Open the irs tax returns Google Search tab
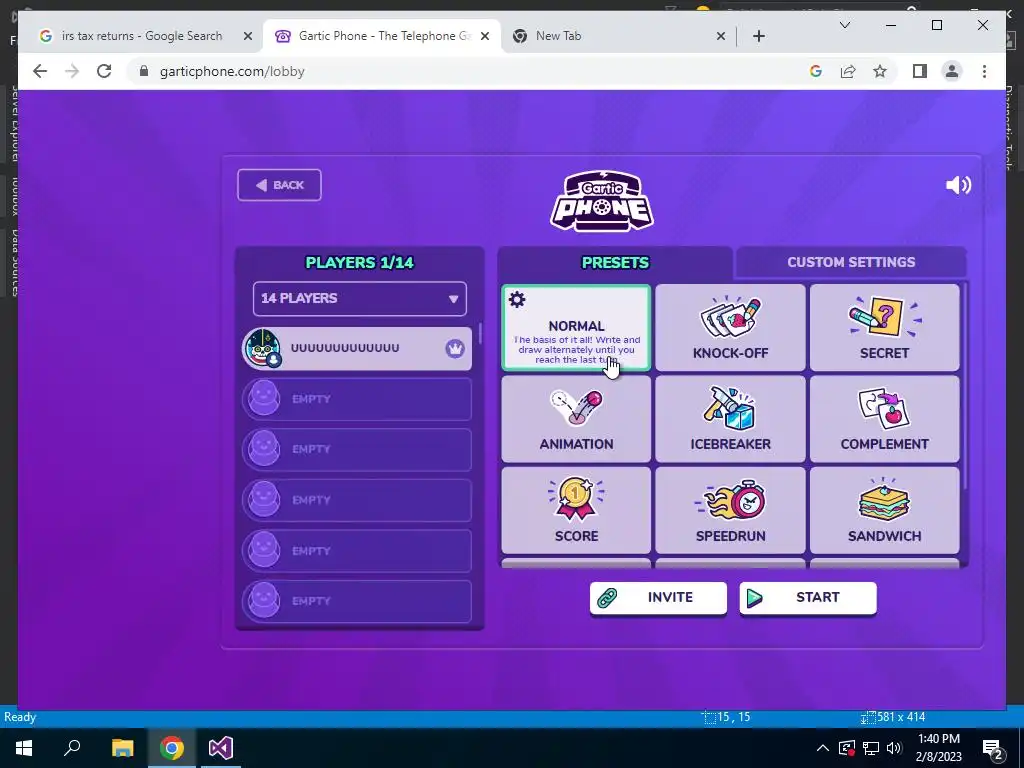Screen dimensions: 1024x768 click(142, 36)
